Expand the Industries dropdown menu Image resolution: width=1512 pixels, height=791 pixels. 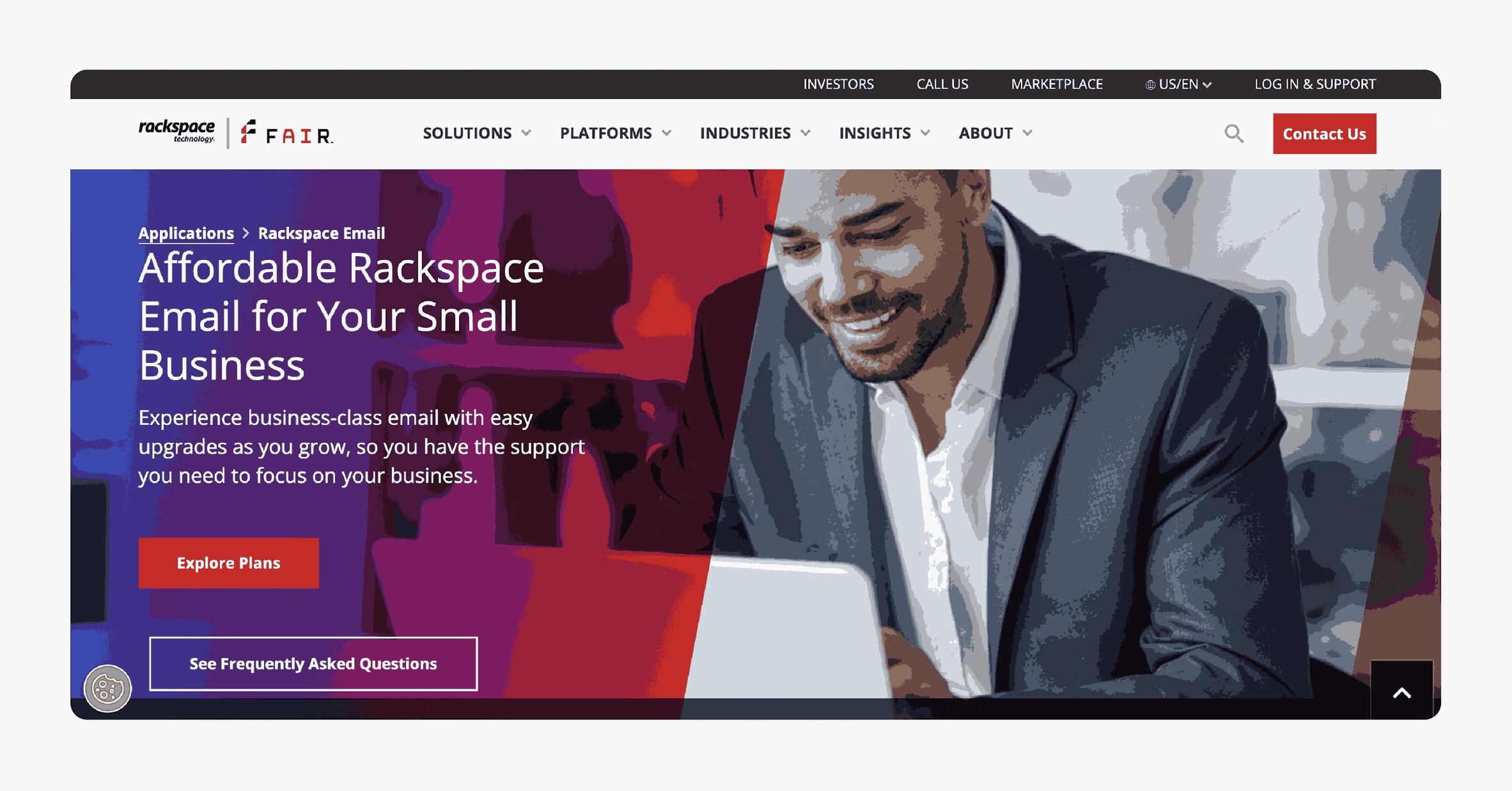point(755,132)
